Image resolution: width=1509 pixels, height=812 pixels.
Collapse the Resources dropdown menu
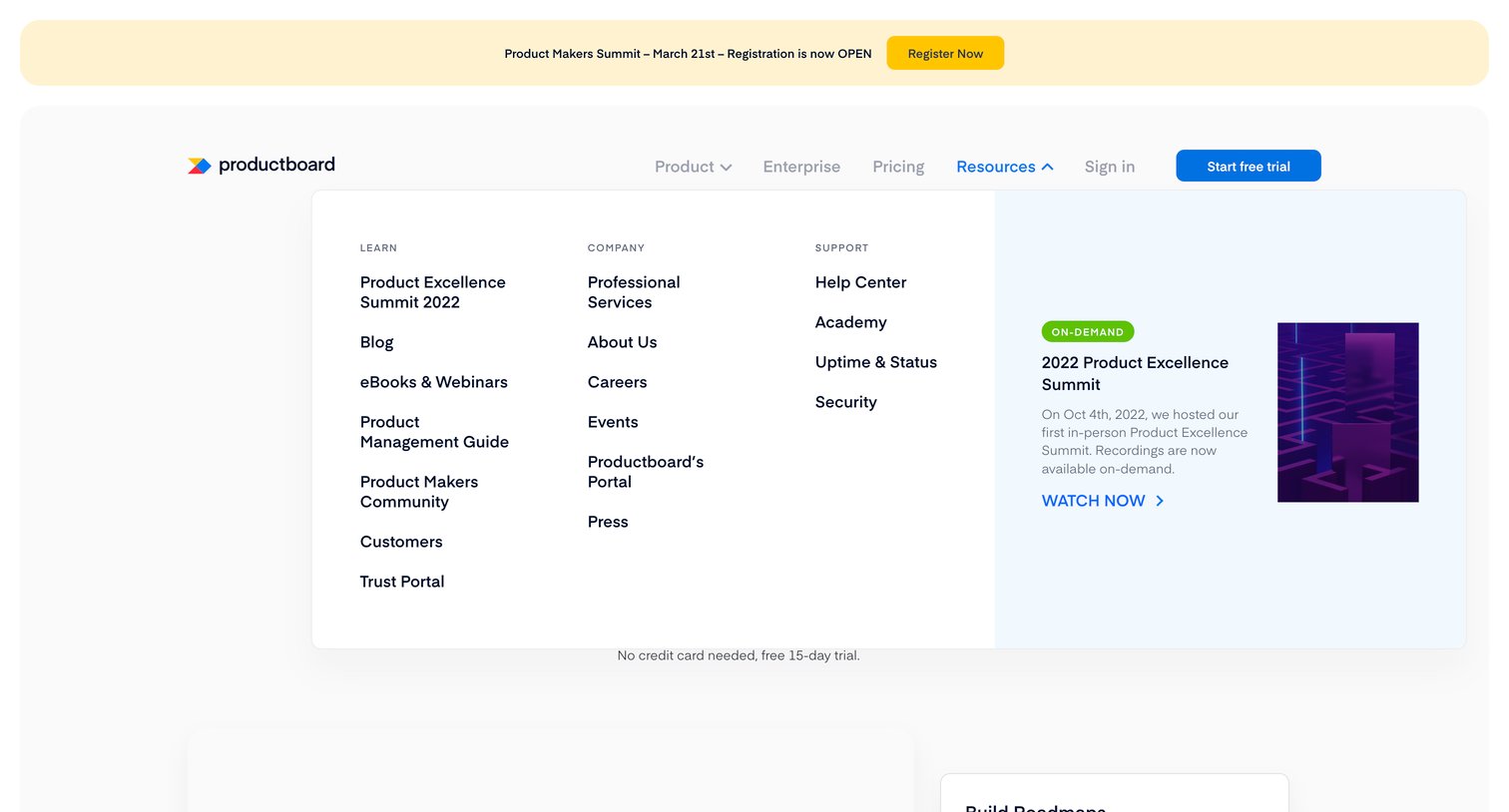tap(1004, 167)
